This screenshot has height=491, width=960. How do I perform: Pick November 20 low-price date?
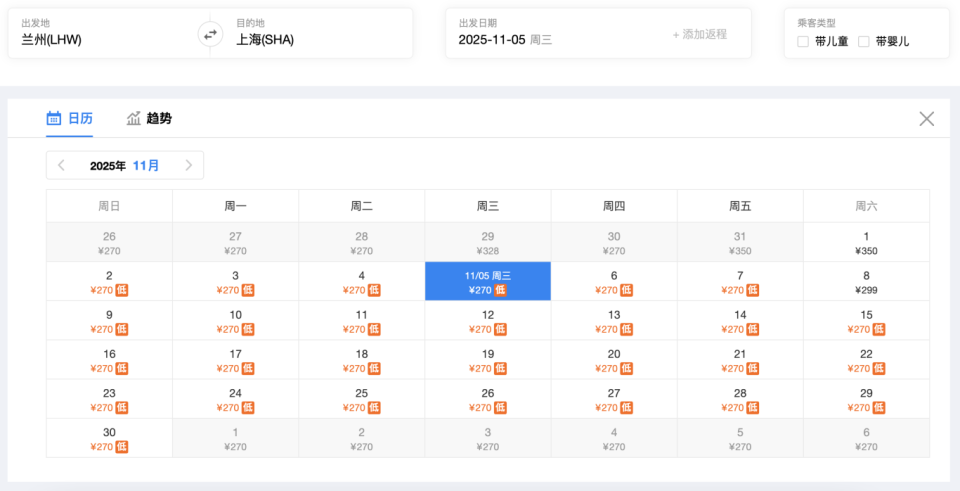pos(614,360)
